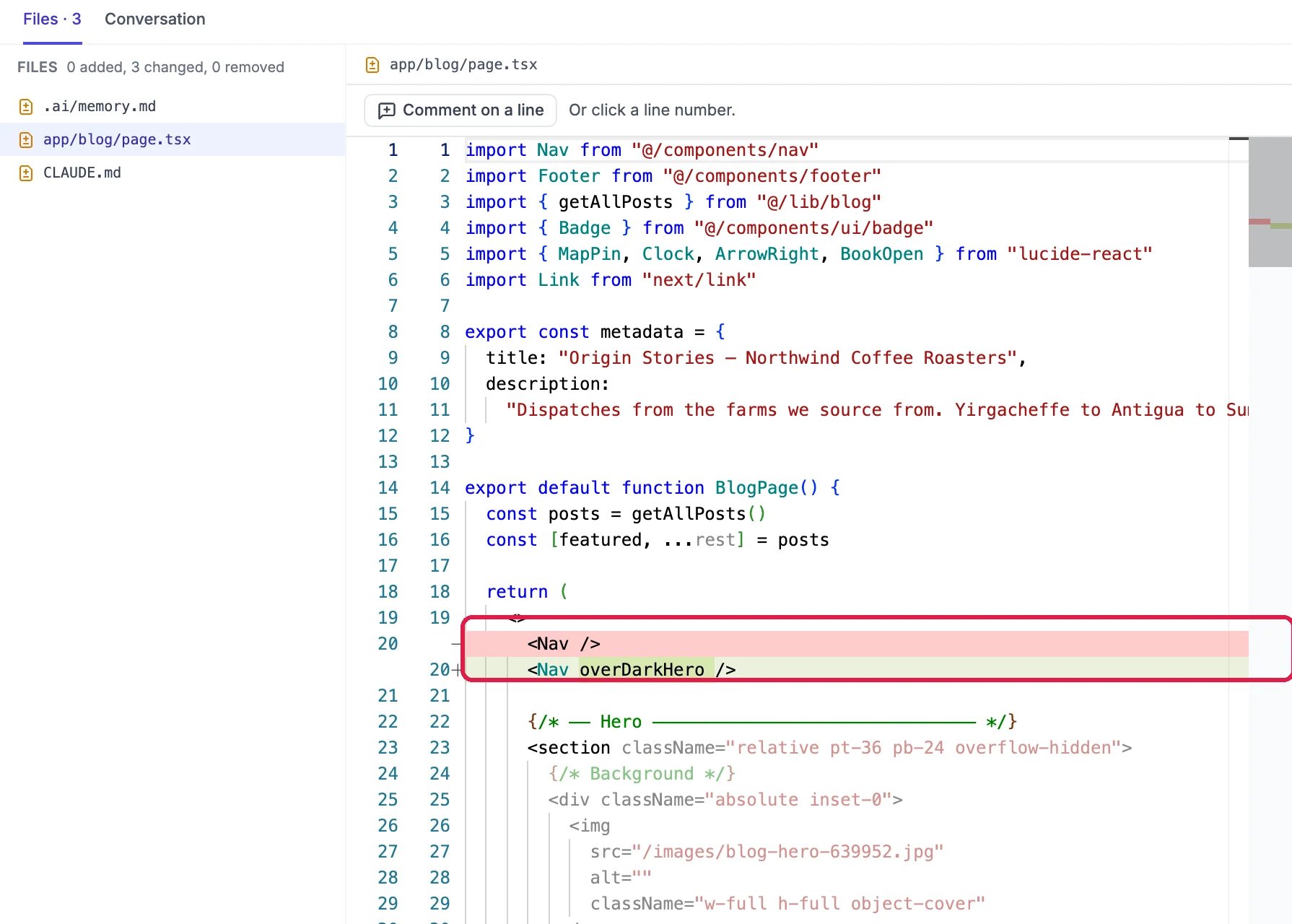
Task: Click the 'title: "Origin Stories' line
Action: pyautogui.click(x=756, y=357)
